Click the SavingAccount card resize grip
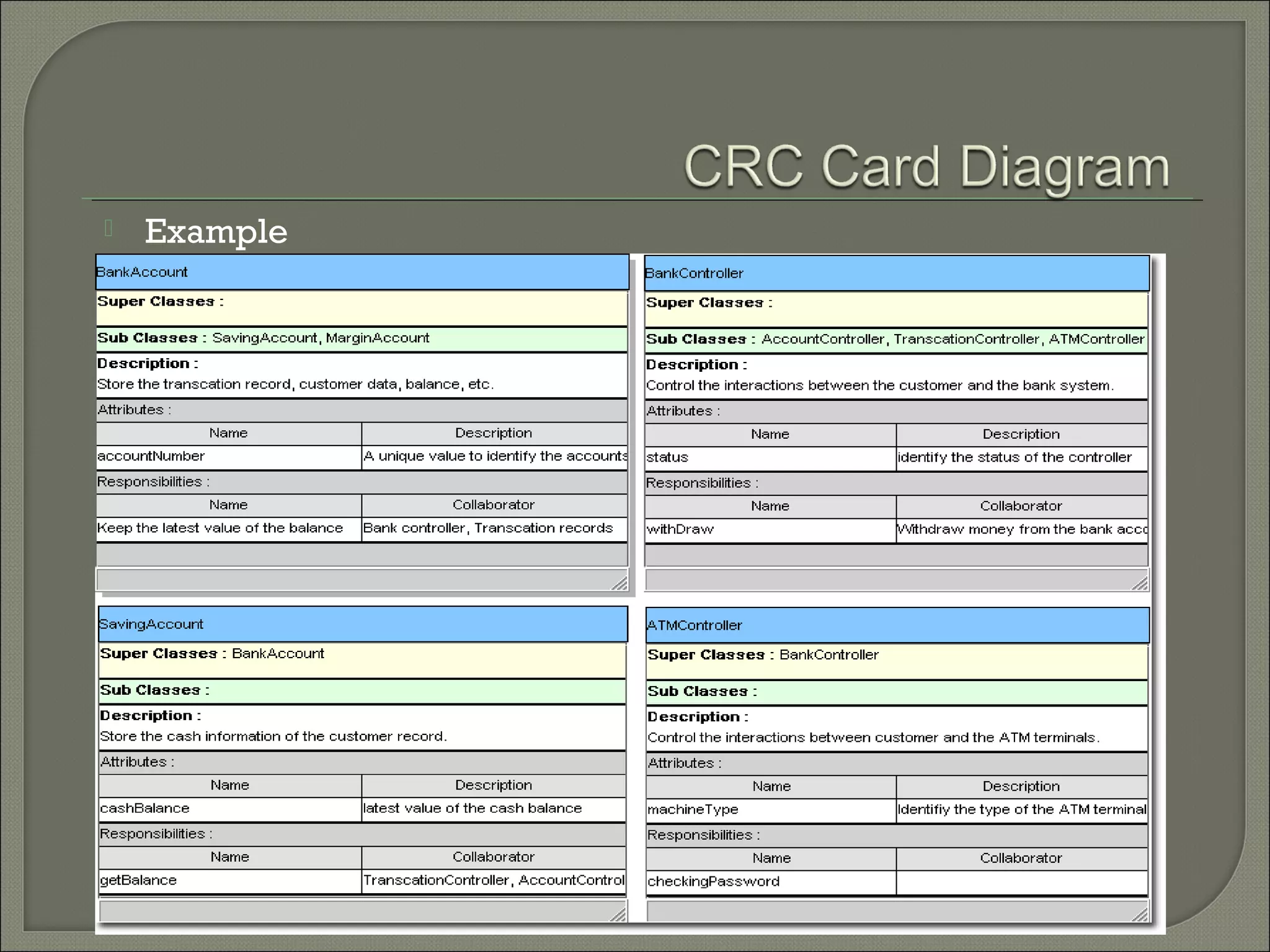Image resolution: width=1270 pixels, height=952 pixels. pyautogui.click(x=618, y=915)
